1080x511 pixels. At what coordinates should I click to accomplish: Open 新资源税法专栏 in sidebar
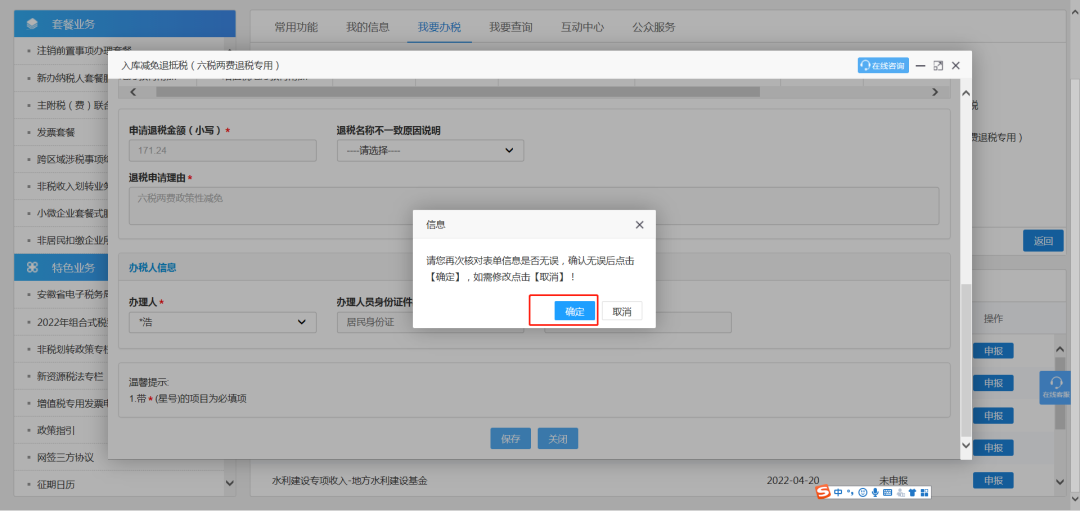pyautogui.click(x=70, y=376)
